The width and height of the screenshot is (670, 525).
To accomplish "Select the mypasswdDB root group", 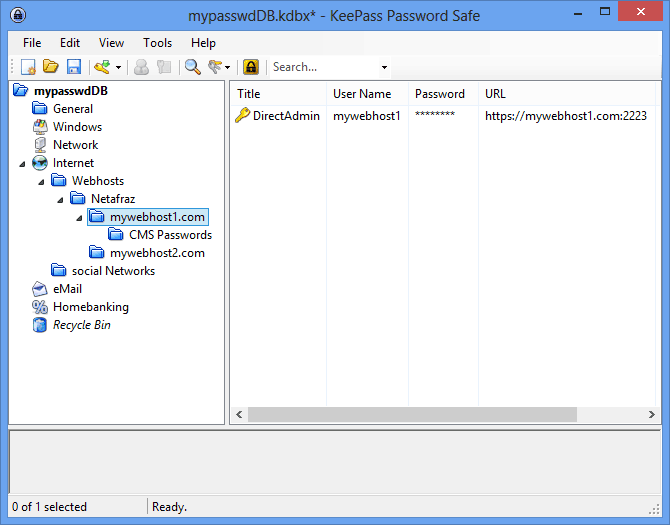I will tap(71, 91).
